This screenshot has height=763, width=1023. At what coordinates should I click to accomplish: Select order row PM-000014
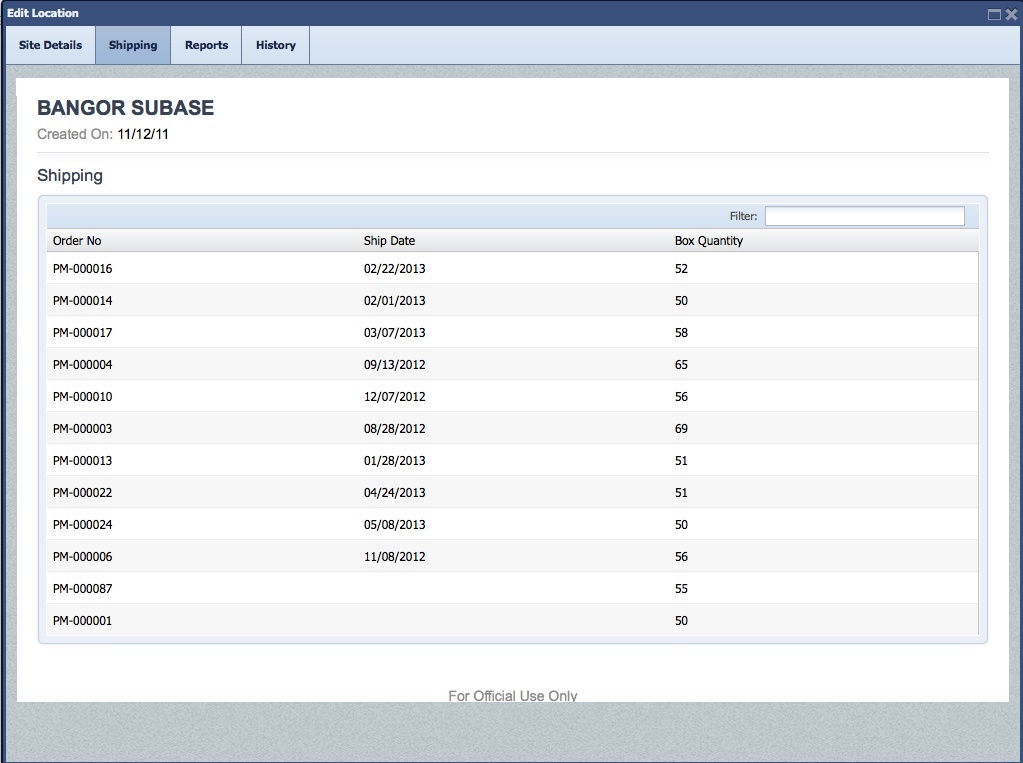click(x=83, y=301)
